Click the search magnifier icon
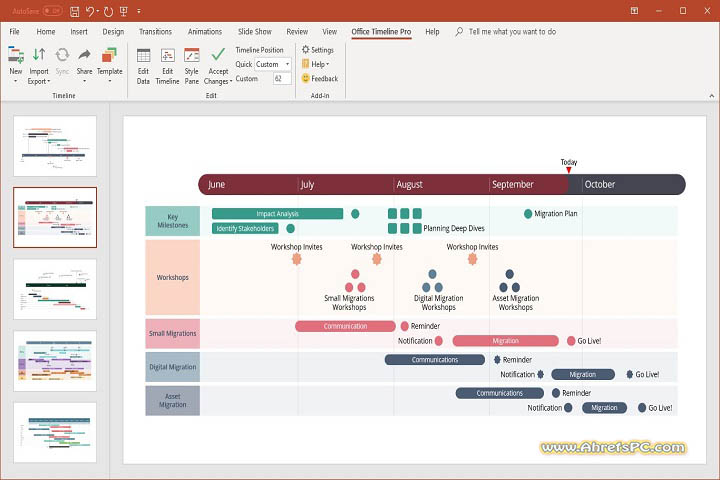The width and height of the screenshot is (720, 480). [x=459, y=31]
